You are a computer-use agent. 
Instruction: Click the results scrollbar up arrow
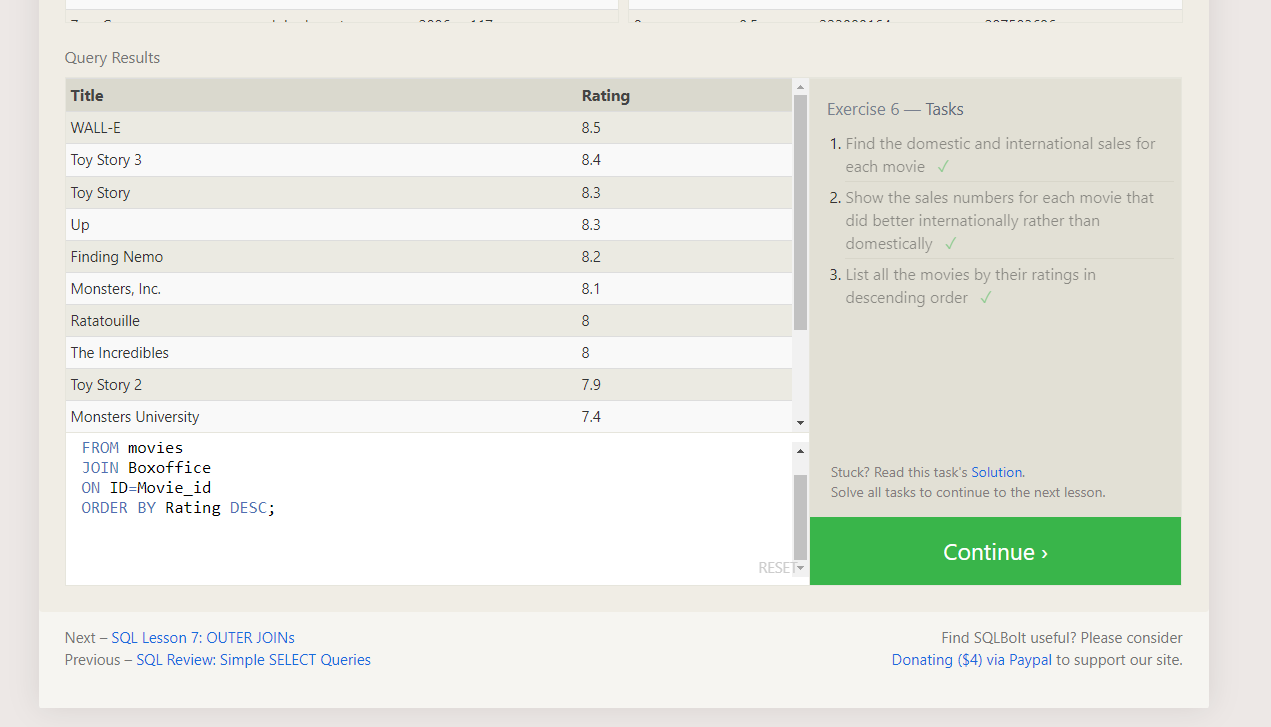pyautogui.click(x=800, y=87)
